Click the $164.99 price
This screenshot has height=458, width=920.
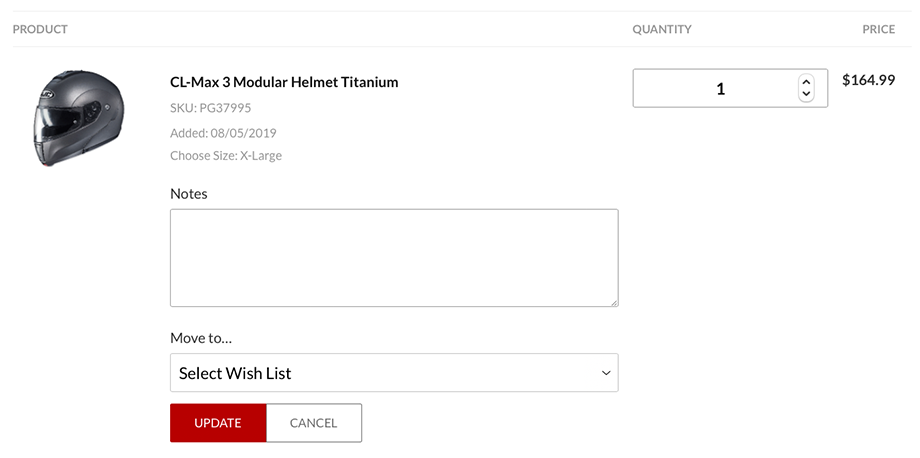coord(868,80)
